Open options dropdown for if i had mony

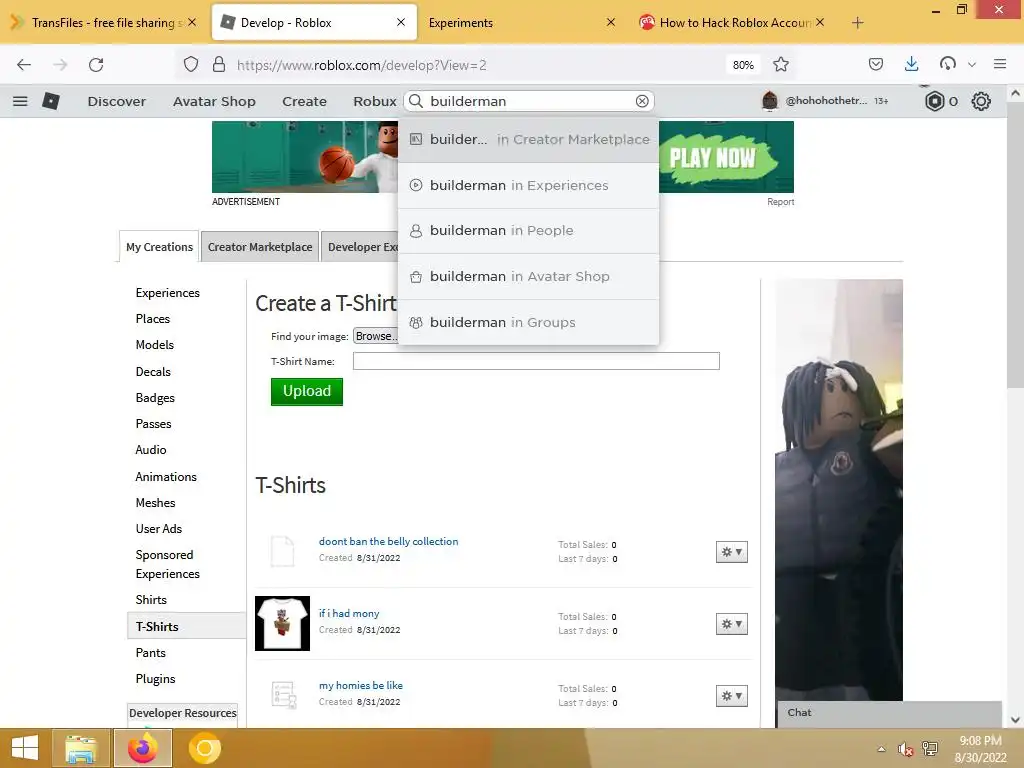pos(731,624)
